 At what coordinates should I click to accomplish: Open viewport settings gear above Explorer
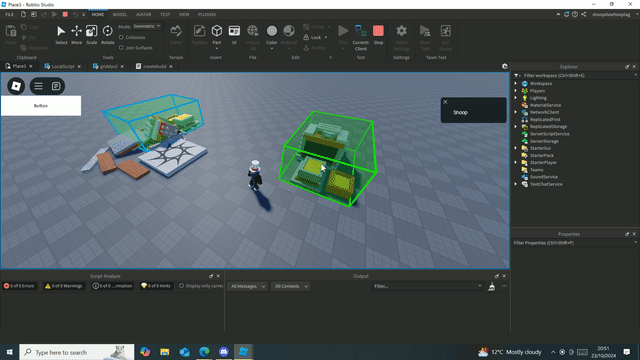point(505,66)
